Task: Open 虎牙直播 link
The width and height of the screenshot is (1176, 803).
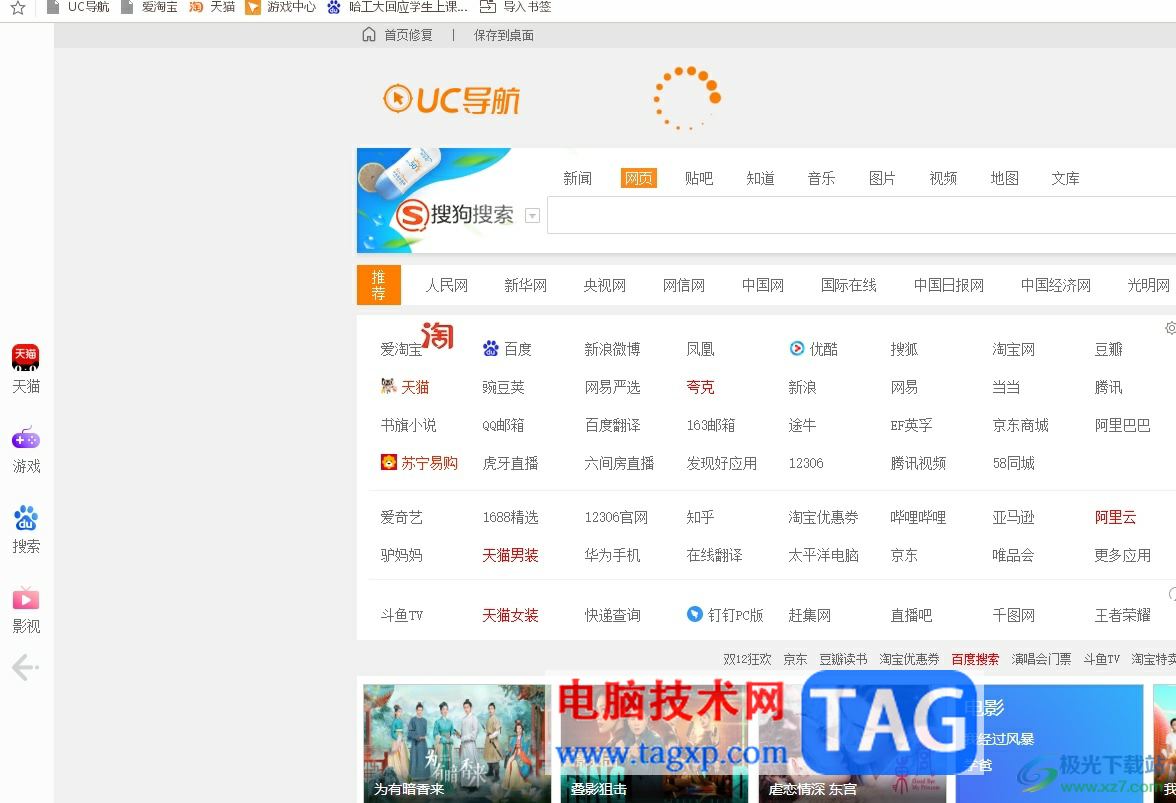Action: pos(511,463)
